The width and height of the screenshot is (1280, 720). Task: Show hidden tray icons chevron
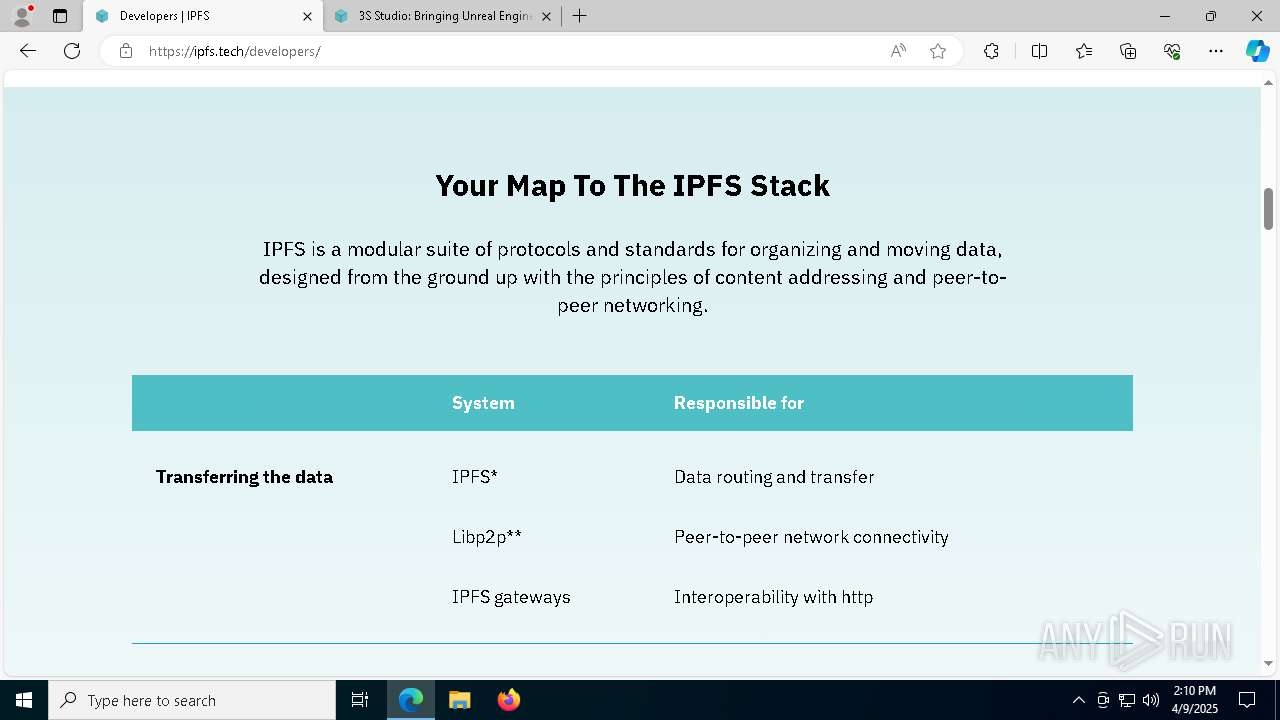click(1078, 700)
